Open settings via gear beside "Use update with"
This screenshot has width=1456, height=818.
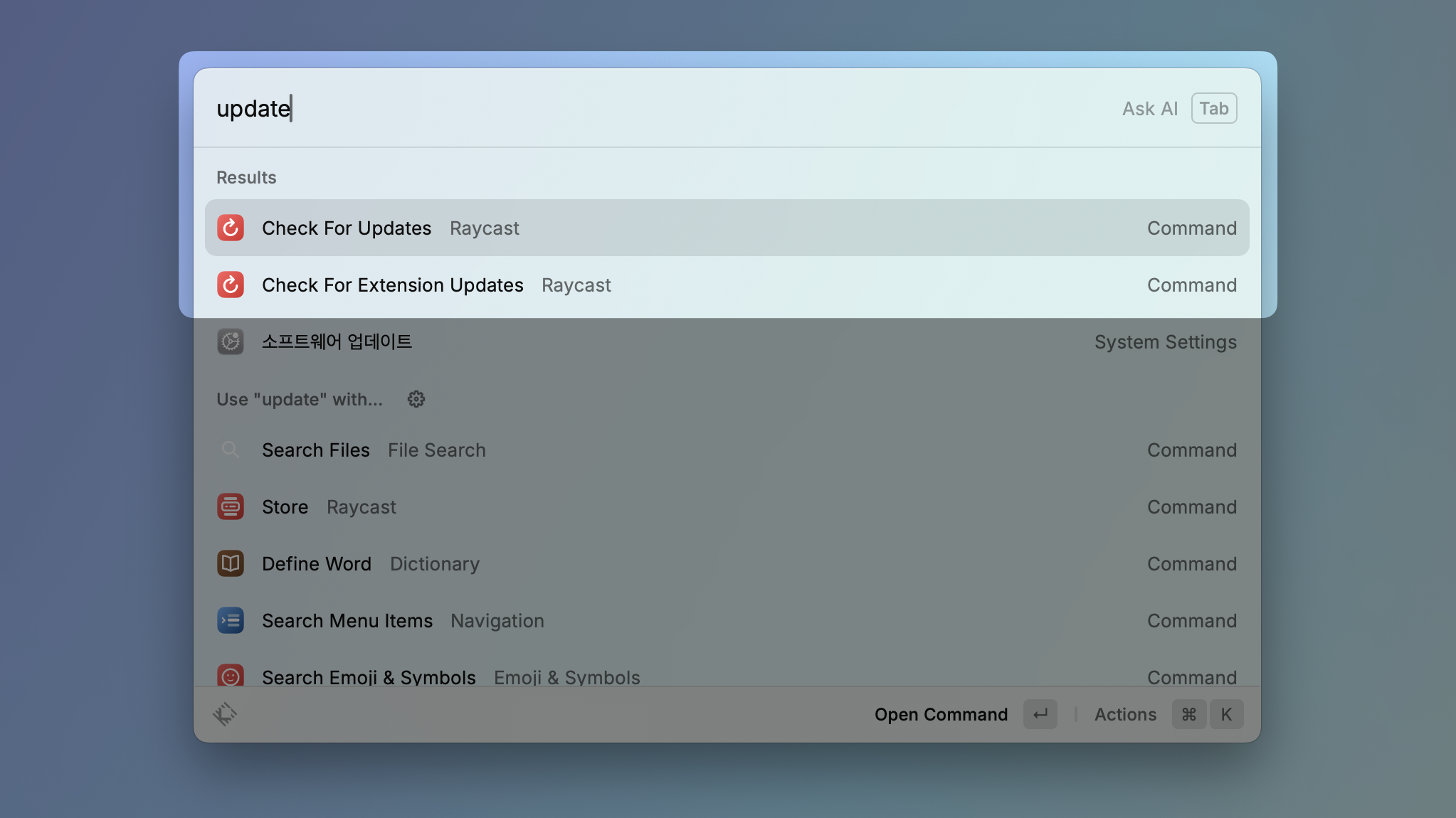(416, 399)
